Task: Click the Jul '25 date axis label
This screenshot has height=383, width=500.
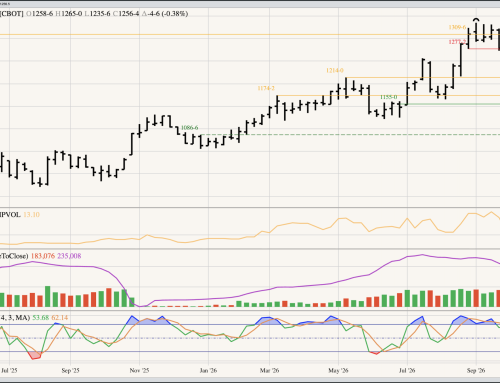Action: coord(9,371)
